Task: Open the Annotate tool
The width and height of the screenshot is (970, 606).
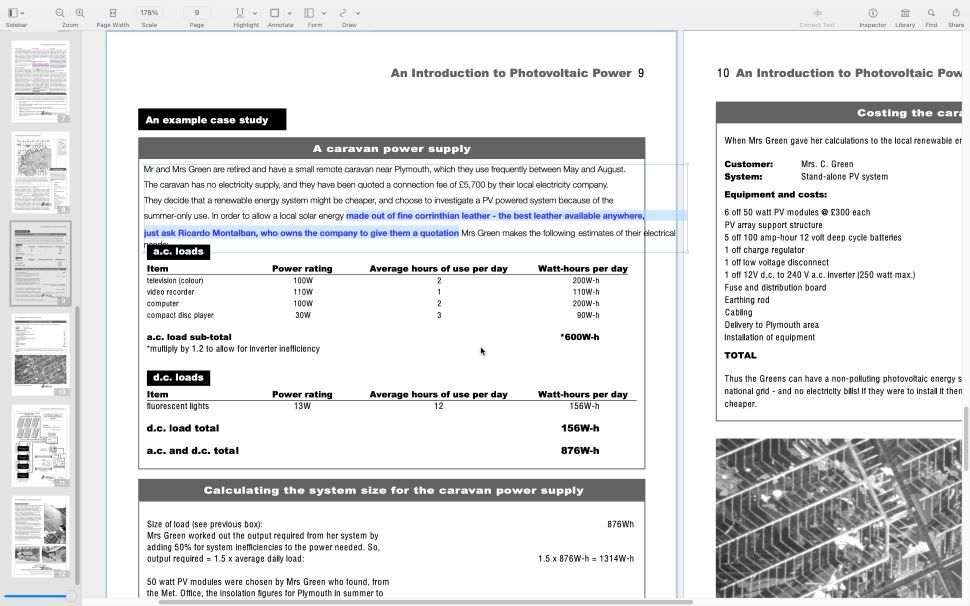Action: click(273, 11)
